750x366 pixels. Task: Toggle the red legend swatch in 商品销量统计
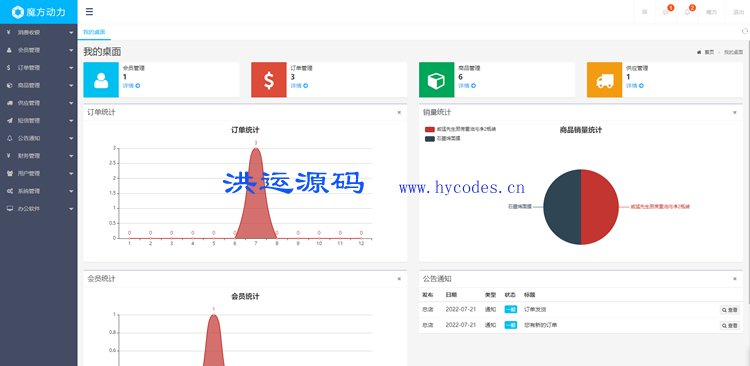point(430,129)
